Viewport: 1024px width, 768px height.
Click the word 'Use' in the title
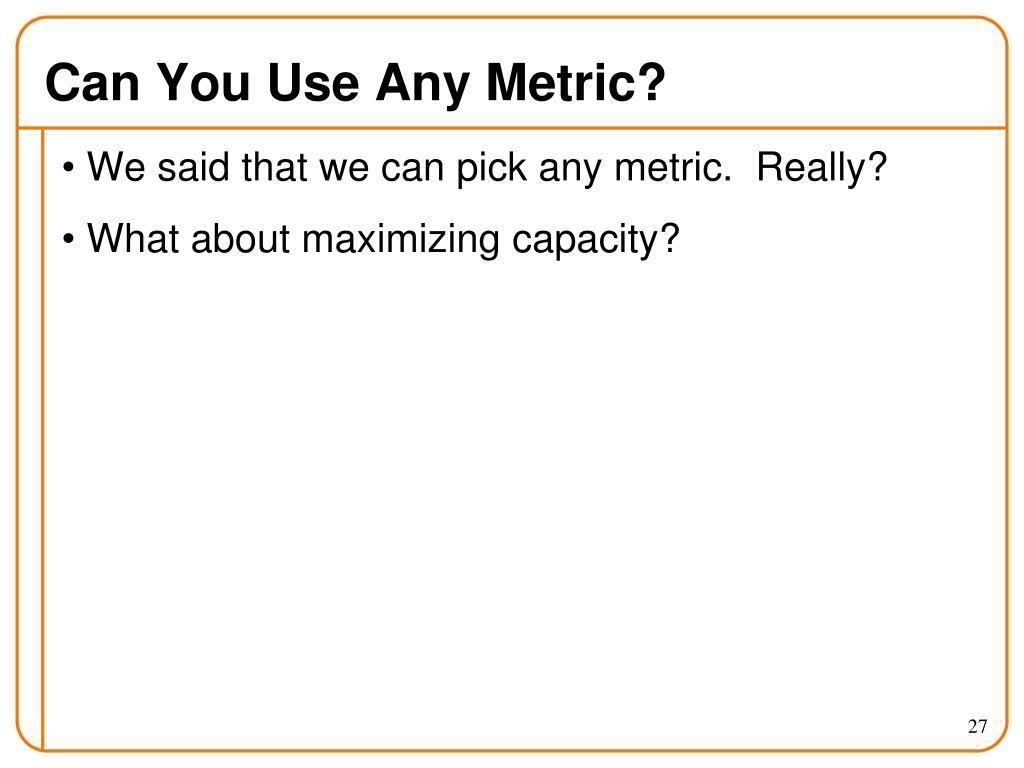coord(313,82)
